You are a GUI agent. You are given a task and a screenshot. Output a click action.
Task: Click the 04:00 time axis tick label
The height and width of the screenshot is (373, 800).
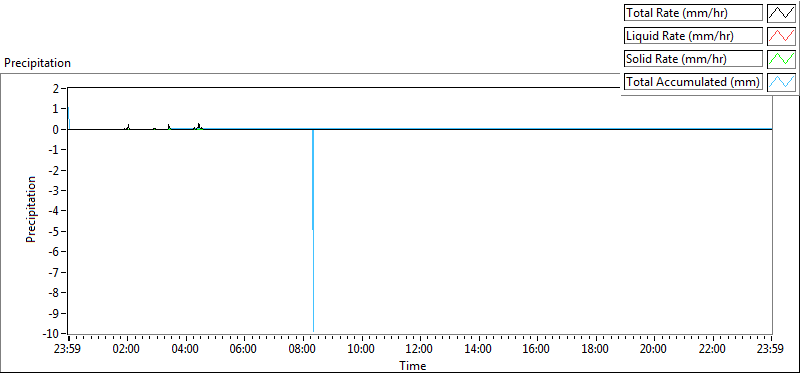[x=185, y=350]
